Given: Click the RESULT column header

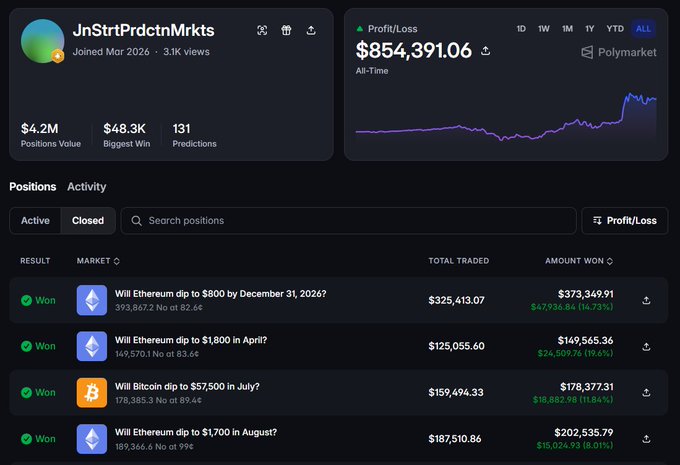Looking at the screenshot, I should tap(35, 261).
